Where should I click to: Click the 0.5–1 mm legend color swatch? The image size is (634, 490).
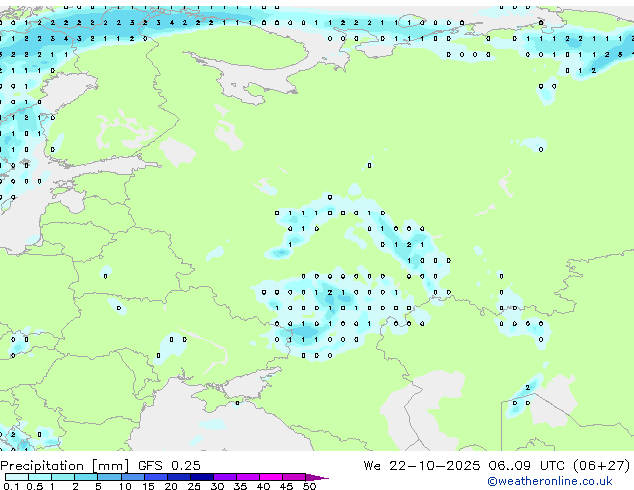point(40,477)
